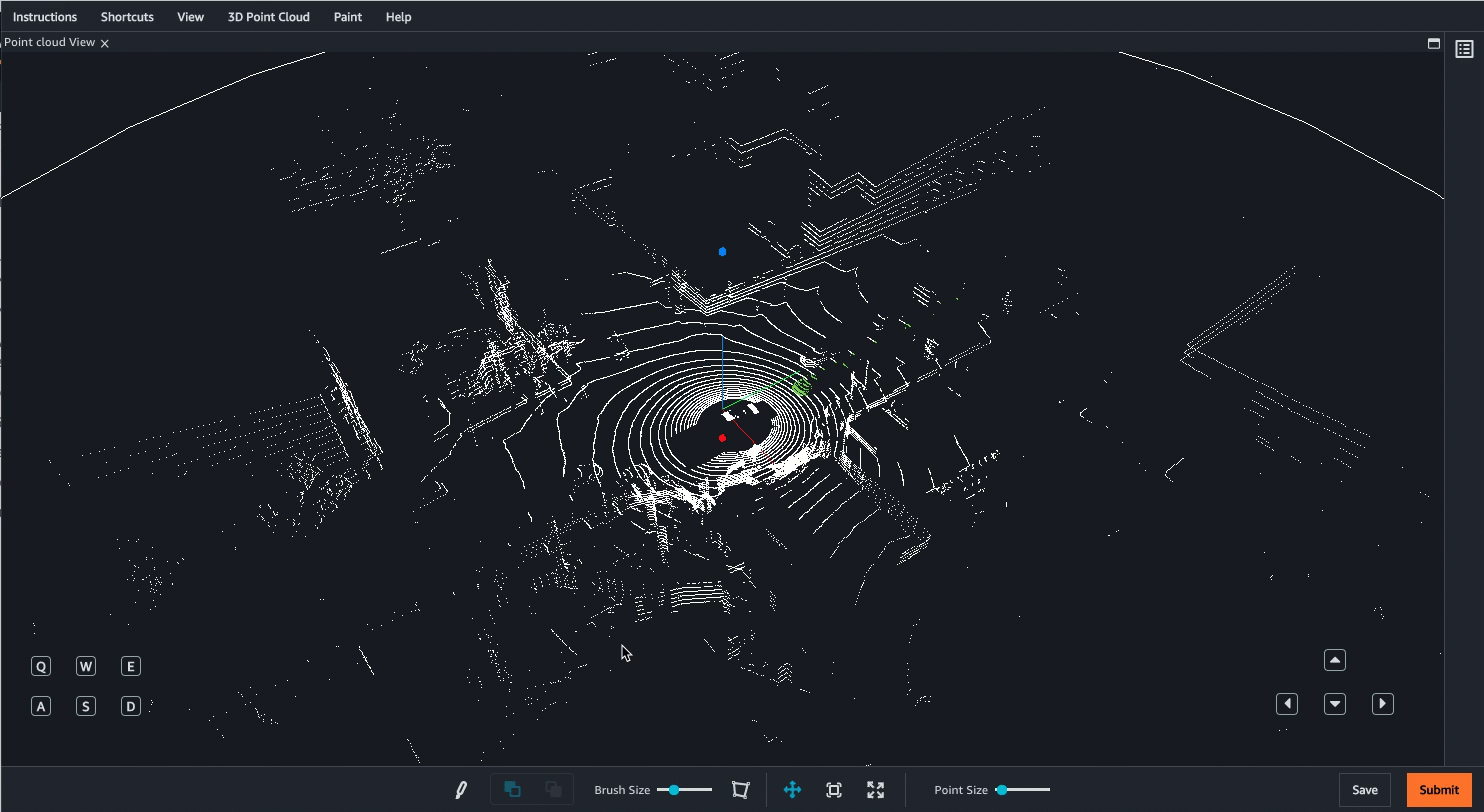The height and width of the screenshot is (812, 1484).
Task: Activate the pan camera tool
Action: [x=793, y=789]
